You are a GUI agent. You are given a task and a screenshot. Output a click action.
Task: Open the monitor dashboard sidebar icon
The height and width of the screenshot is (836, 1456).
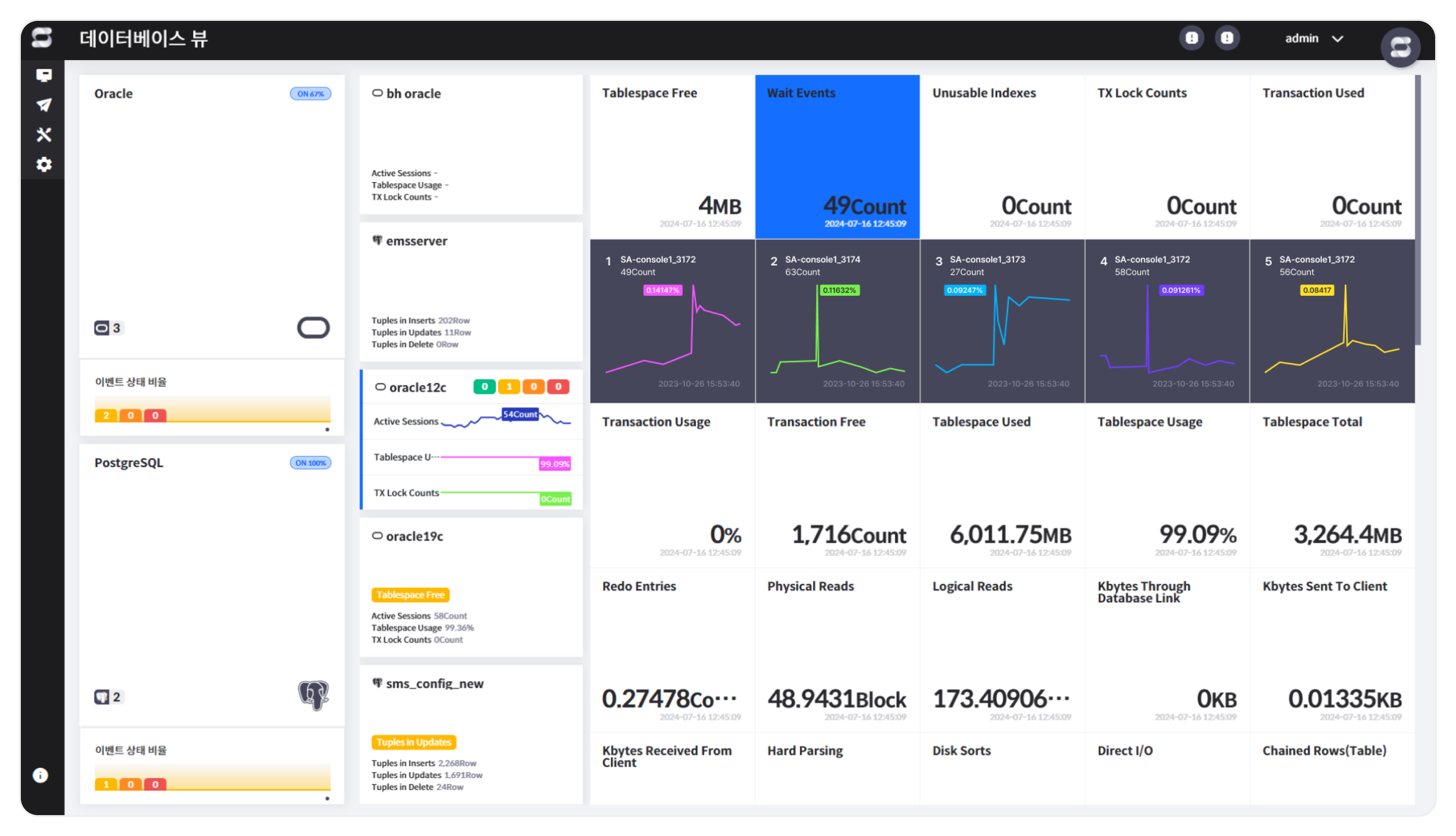44,75
